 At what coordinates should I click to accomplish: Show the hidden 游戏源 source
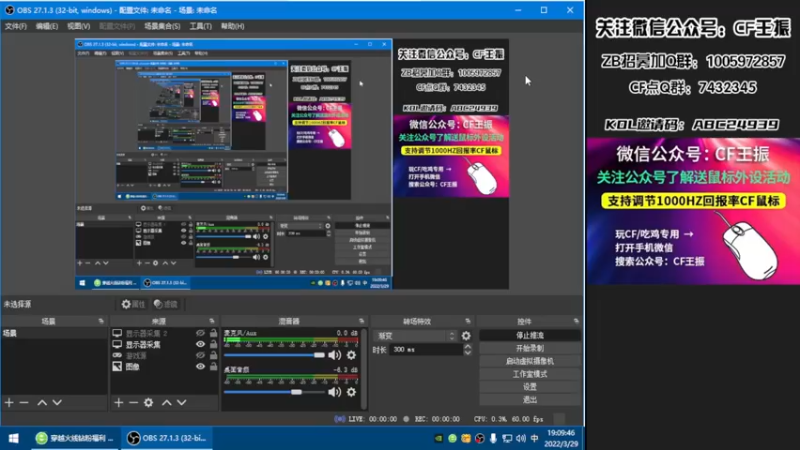[x=200, y=355]
